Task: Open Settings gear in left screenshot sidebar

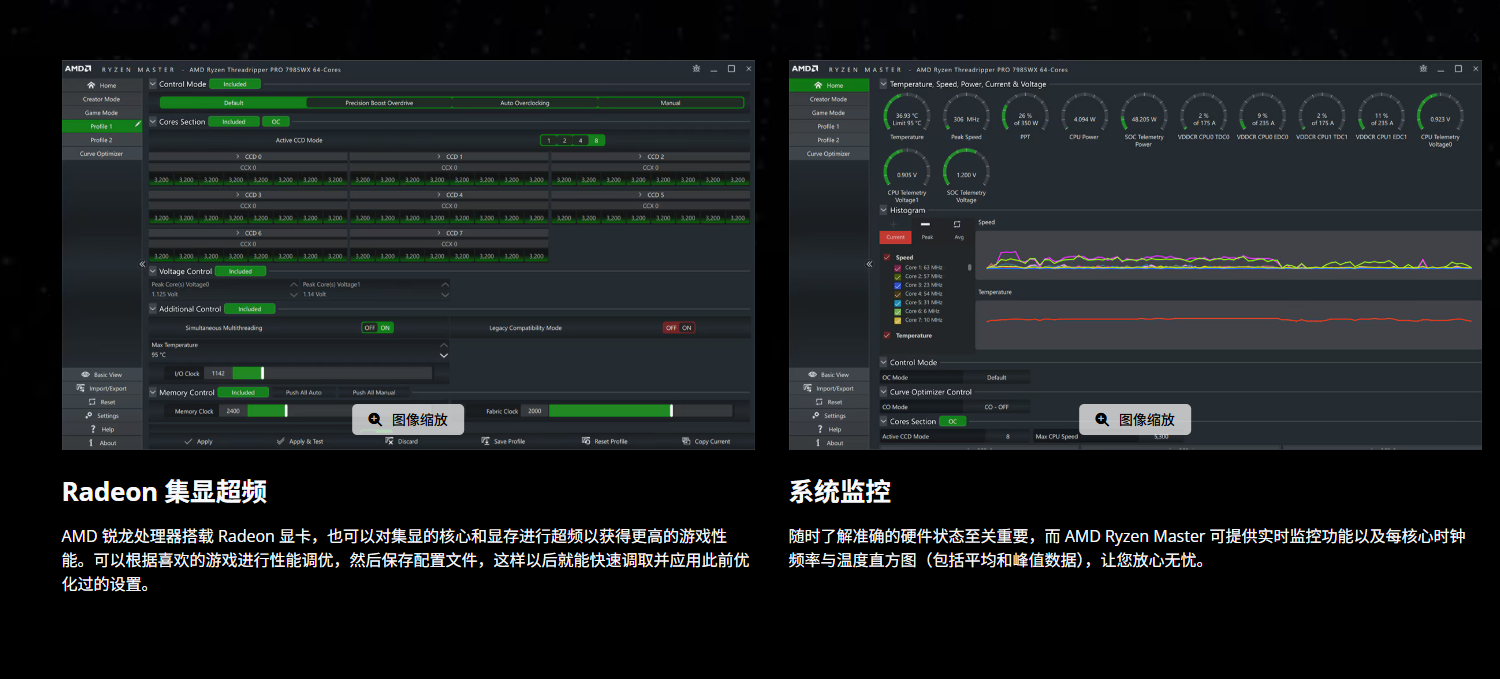Action: click(x=89, y=415)
